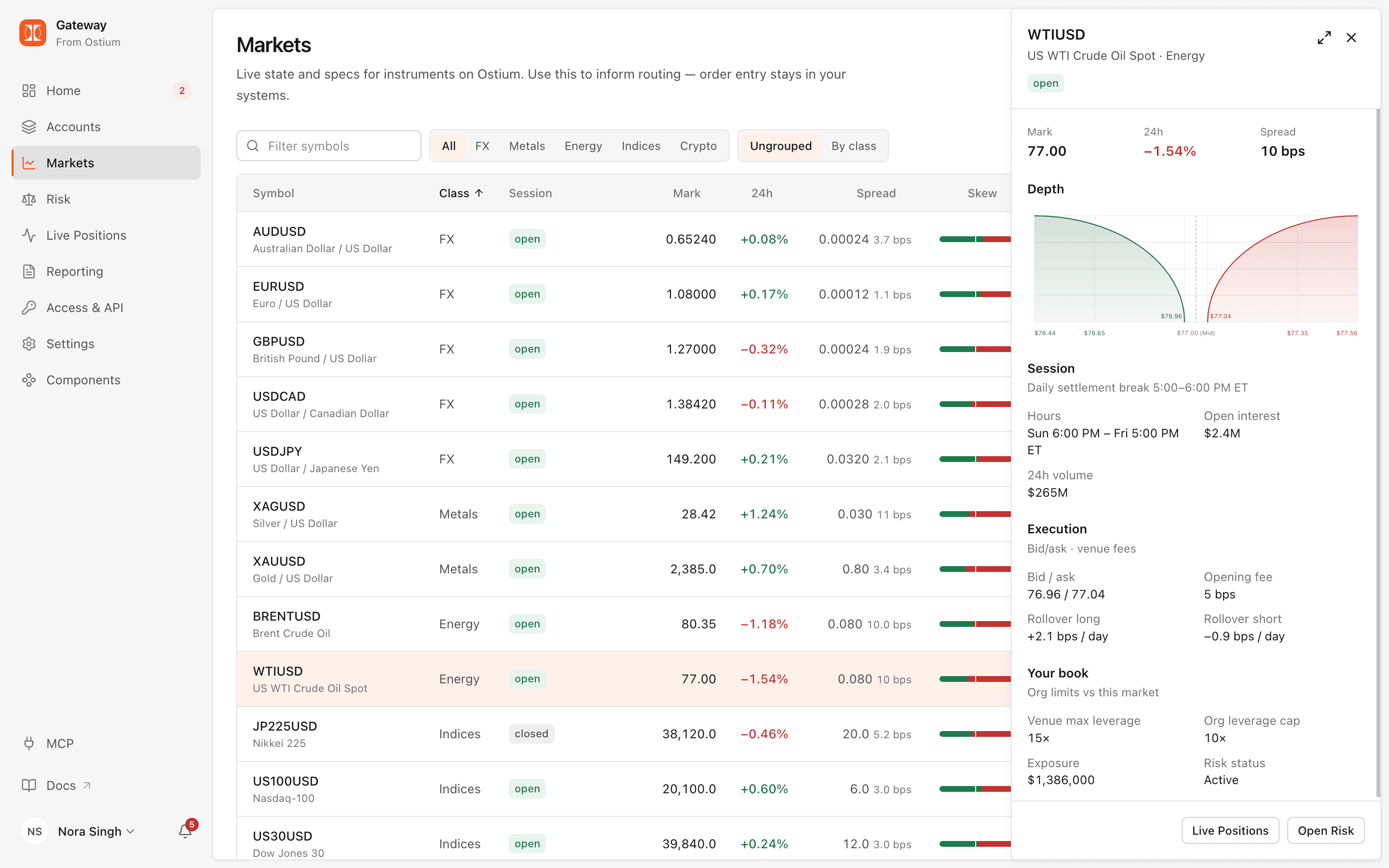Screen dimensions: 1389x868
Task: Select the Ungrouped view toggle
Action: click(x=781, y=146)
